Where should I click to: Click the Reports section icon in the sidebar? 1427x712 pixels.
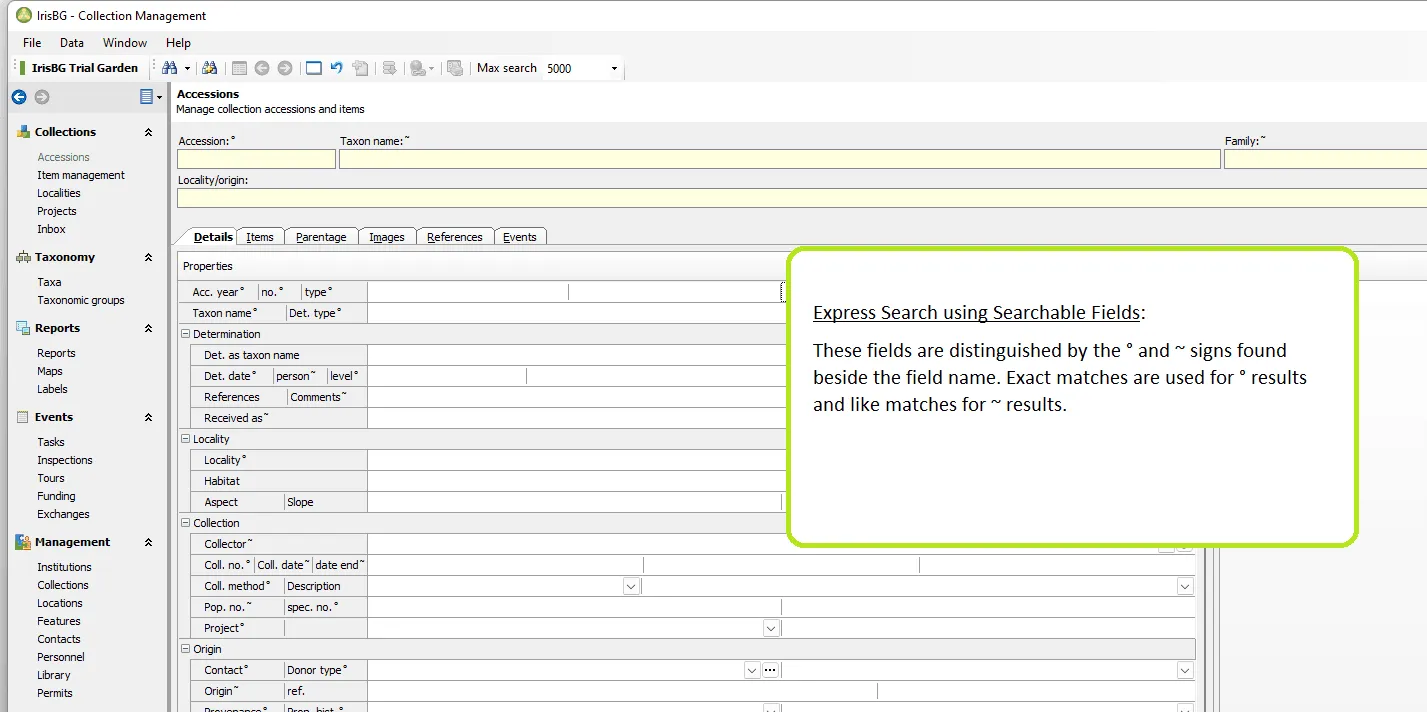pyautogui.click(x=23, y=328)
